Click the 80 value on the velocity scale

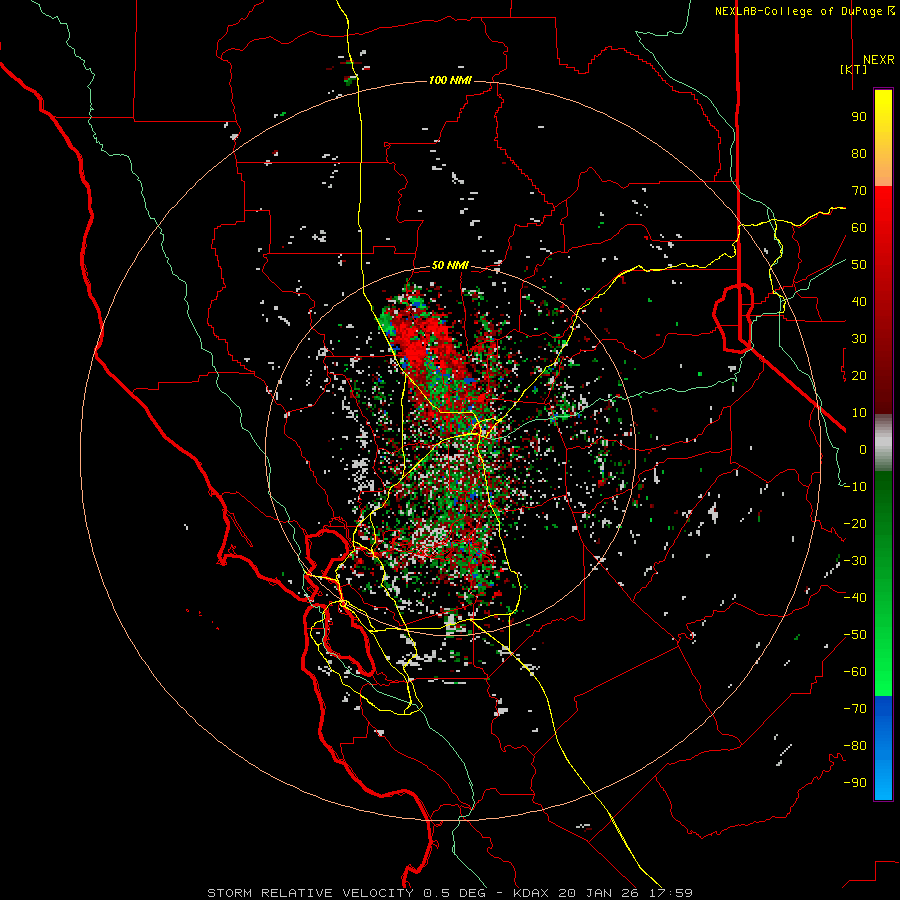[x=859, y=154]
